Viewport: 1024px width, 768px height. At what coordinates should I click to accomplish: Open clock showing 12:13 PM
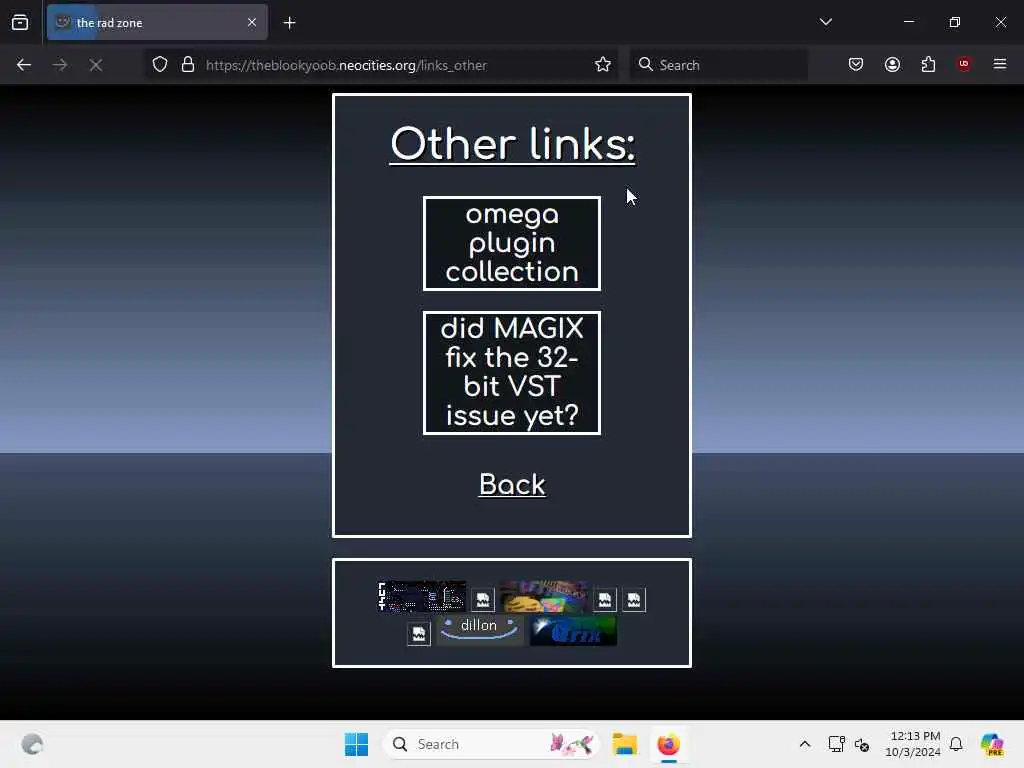point(912,744)
